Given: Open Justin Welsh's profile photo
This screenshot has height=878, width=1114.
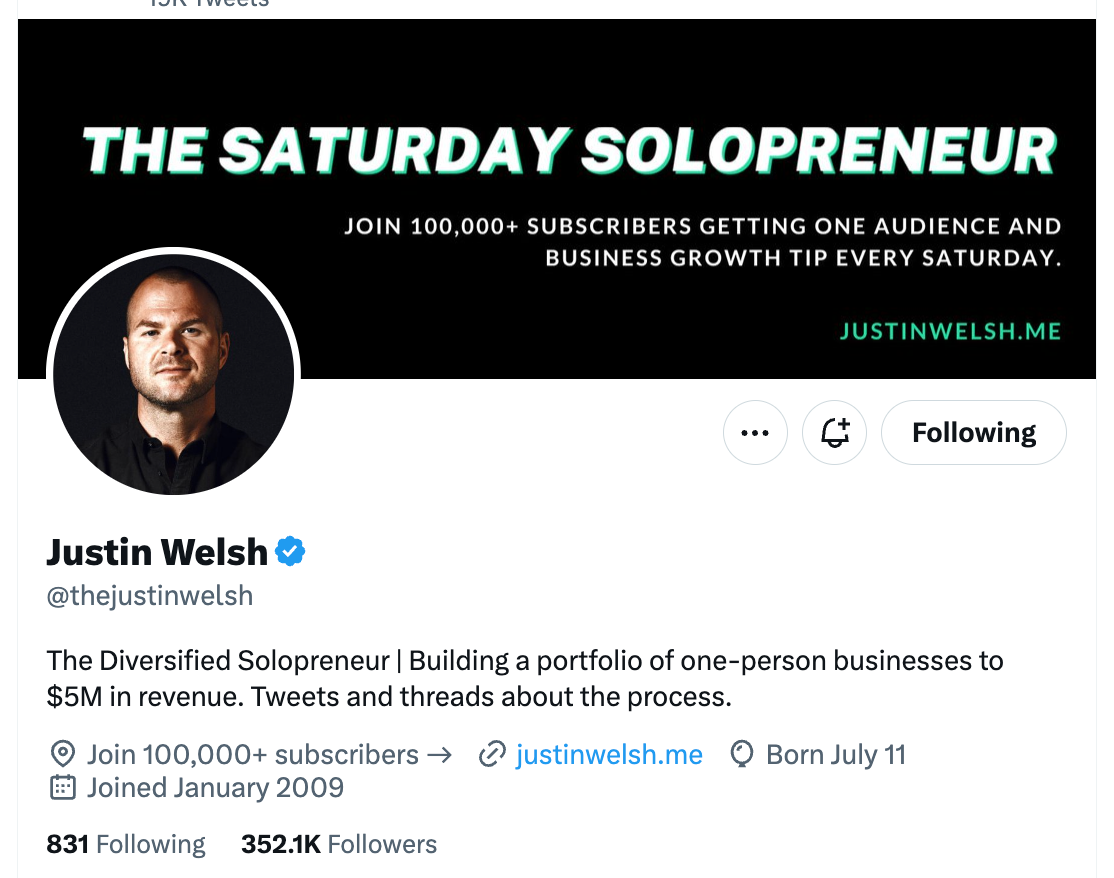Looking at the screenshot, I should (173, 374).
